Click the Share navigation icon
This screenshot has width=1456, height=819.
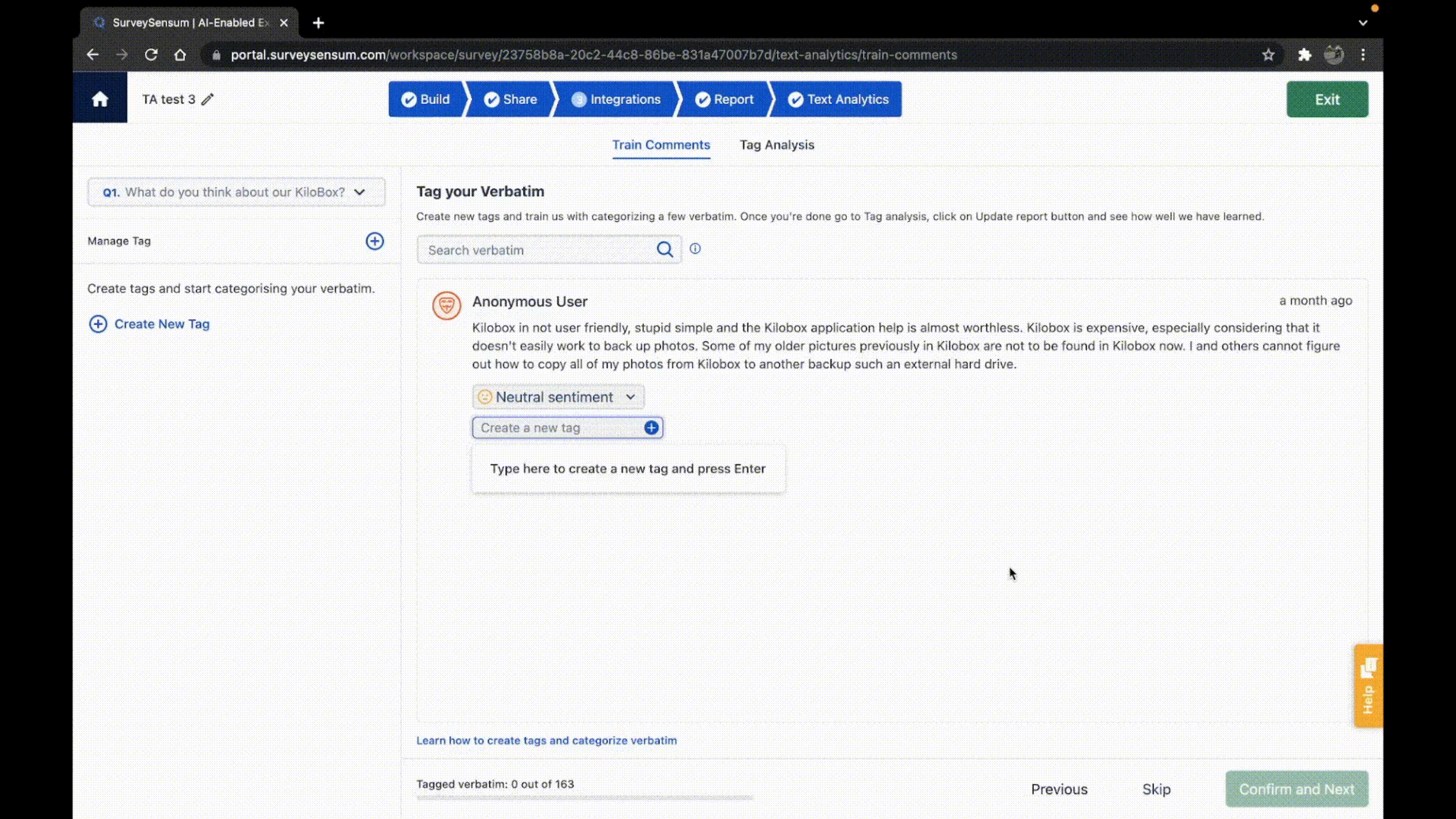click(x=511, y=99)
